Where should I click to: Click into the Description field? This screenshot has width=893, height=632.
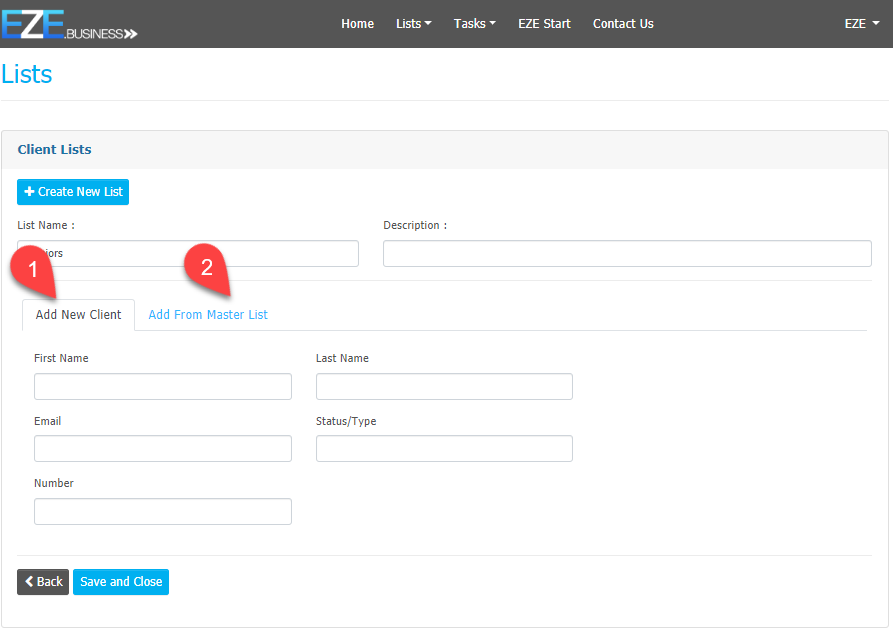click(x=627, y=254)
